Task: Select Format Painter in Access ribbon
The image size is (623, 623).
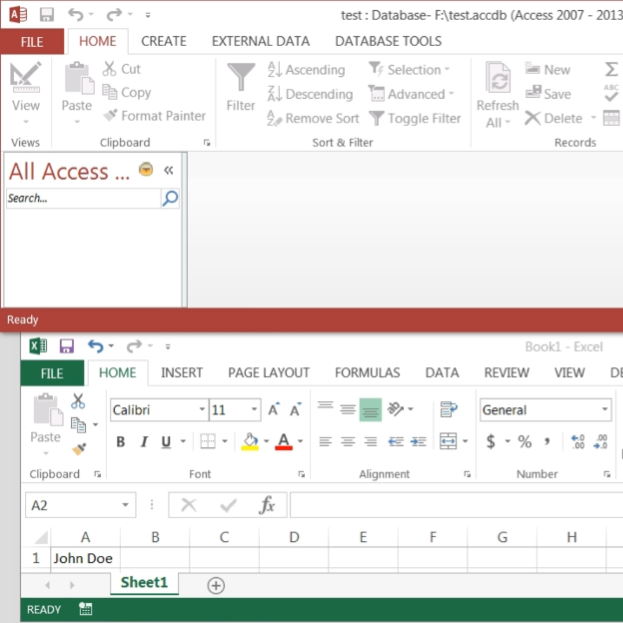Action: pyautogui.click(x=155, y=116)
